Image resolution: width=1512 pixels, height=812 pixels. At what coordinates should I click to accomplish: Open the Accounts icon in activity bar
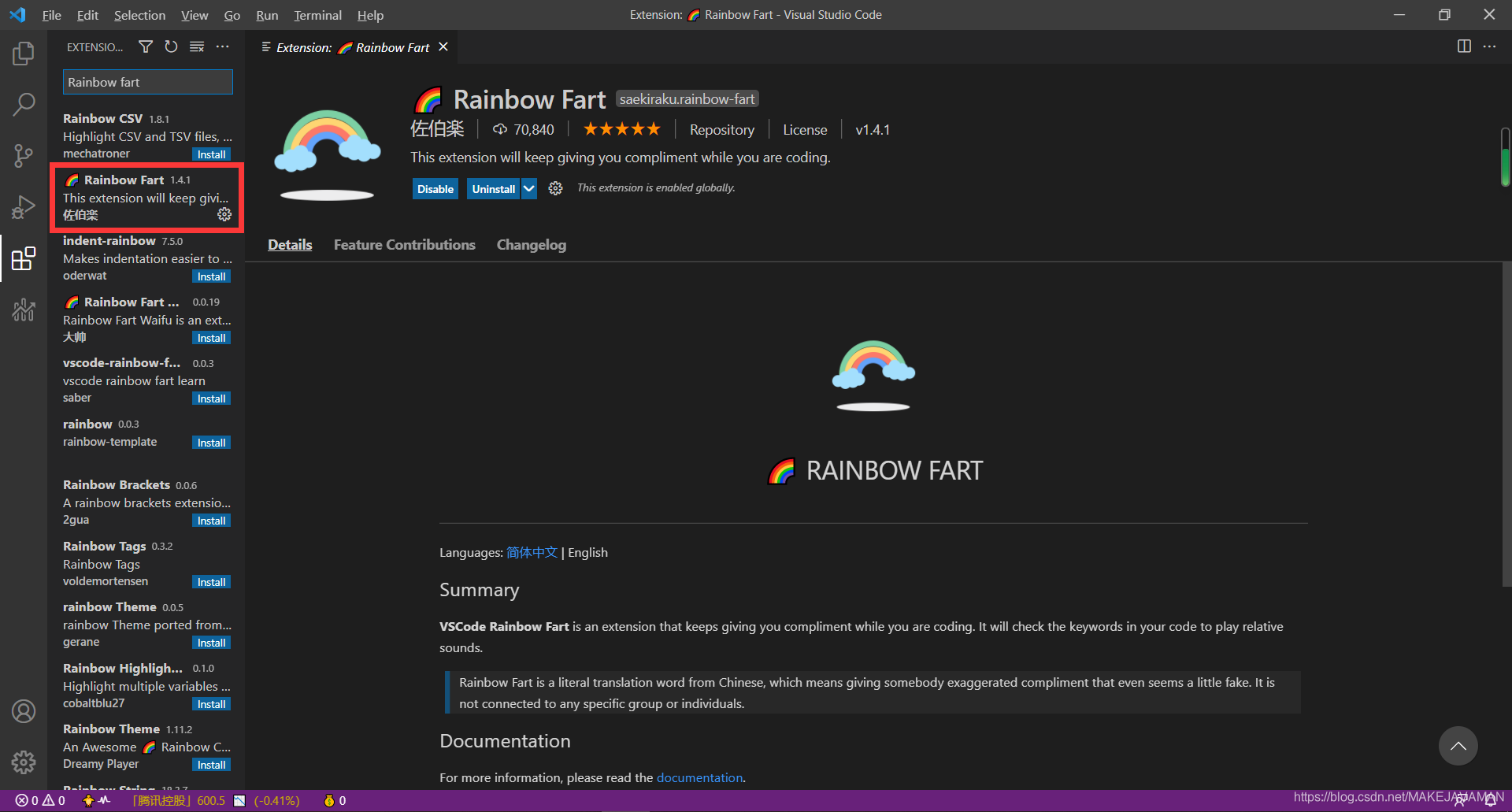pos(24,711)
